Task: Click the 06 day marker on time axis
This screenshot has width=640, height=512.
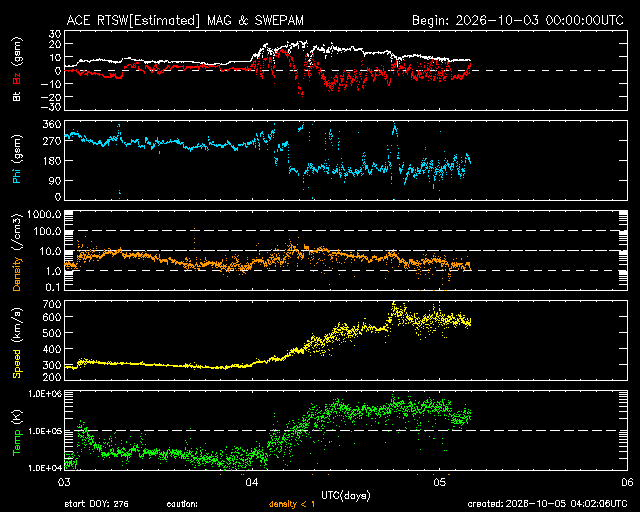Action: coord(627,482)
